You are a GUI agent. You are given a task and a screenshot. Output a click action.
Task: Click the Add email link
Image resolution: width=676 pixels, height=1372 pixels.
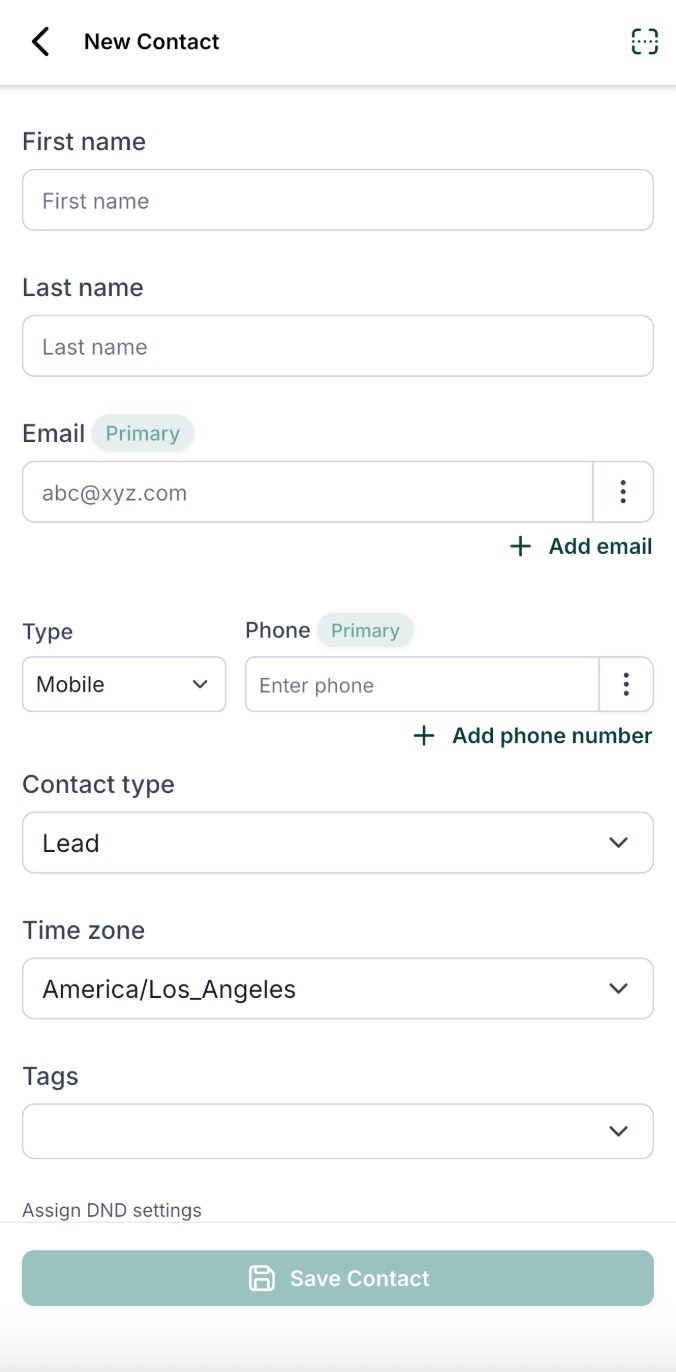(x=600, y=546)
